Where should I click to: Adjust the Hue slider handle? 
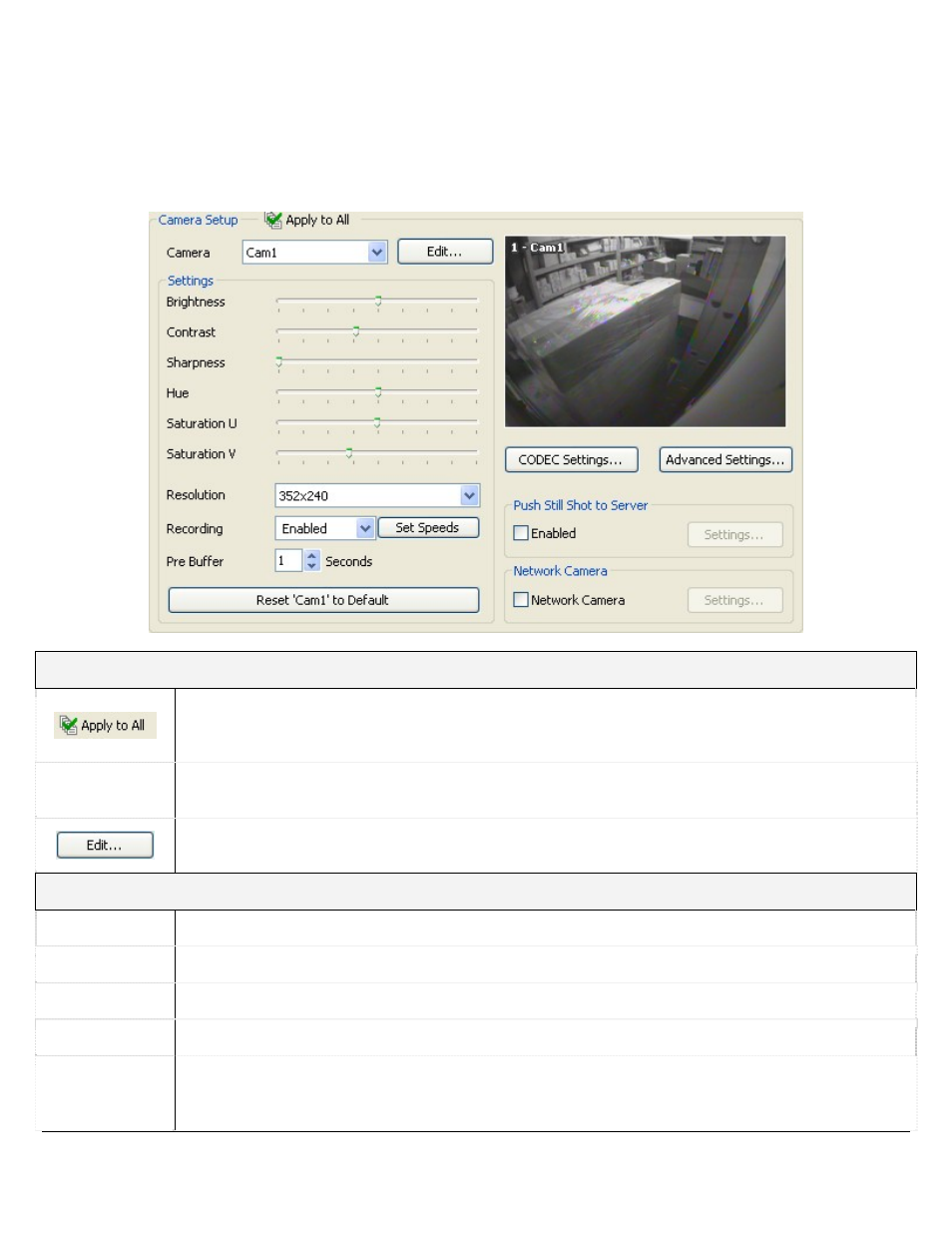(378, 391)
